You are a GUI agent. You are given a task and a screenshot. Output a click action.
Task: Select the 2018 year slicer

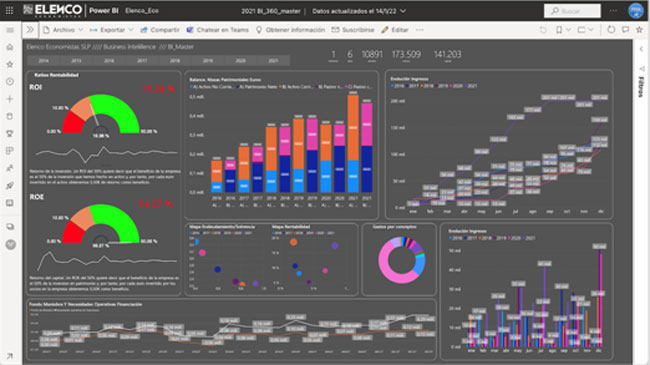pyautogui.click(x=175, y=61)
